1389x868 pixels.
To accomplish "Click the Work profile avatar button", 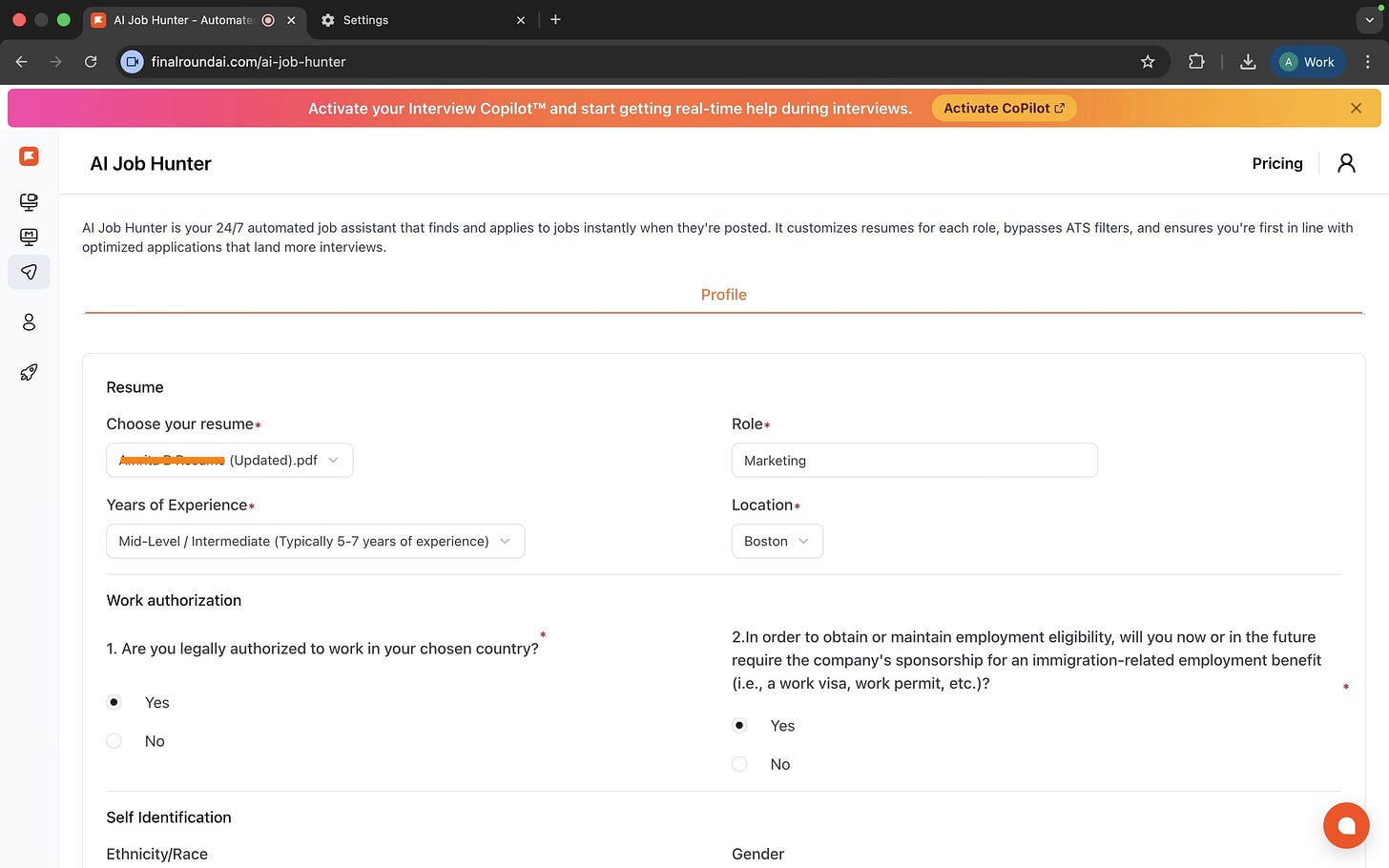I will pos(1307,62).
